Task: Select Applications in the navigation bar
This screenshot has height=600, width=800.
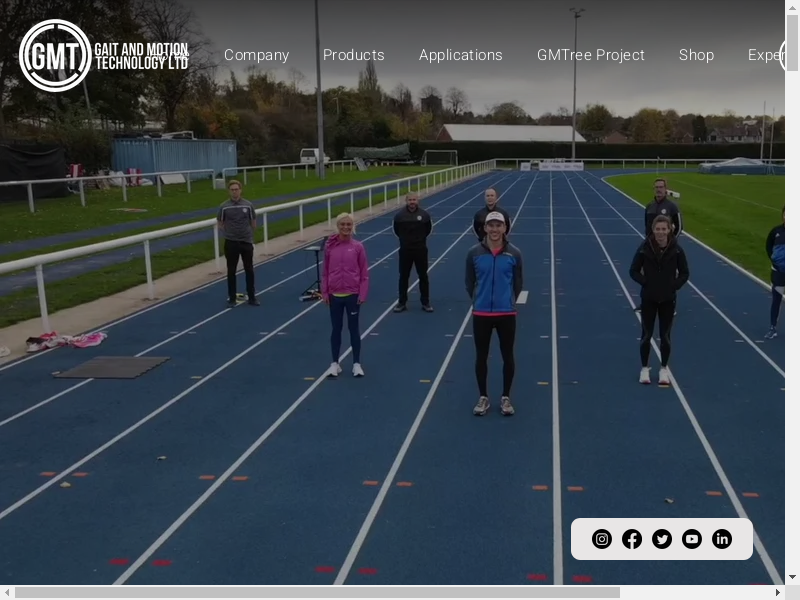Action: 460,55
